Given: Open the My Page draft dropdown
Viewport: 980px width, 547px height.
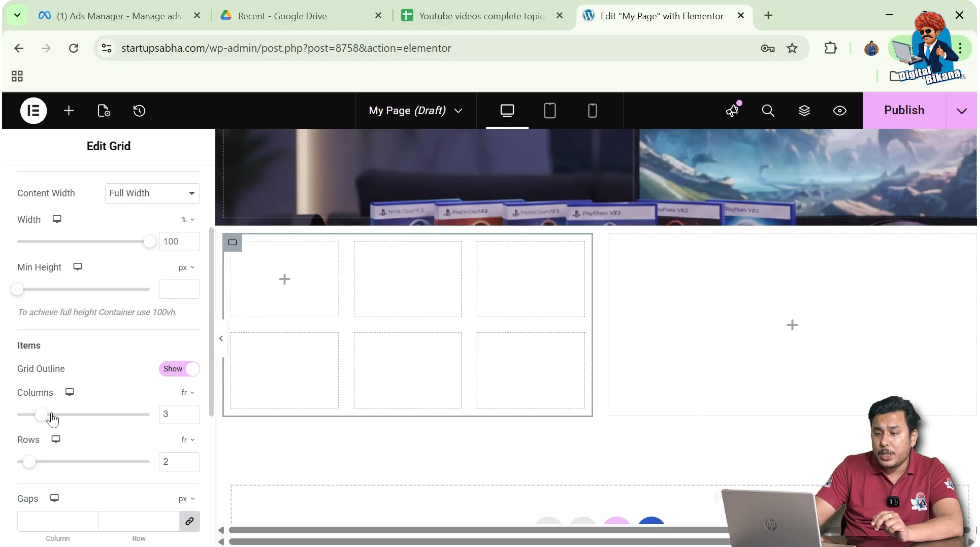Looking at the screenshot, I should point(415,111).
